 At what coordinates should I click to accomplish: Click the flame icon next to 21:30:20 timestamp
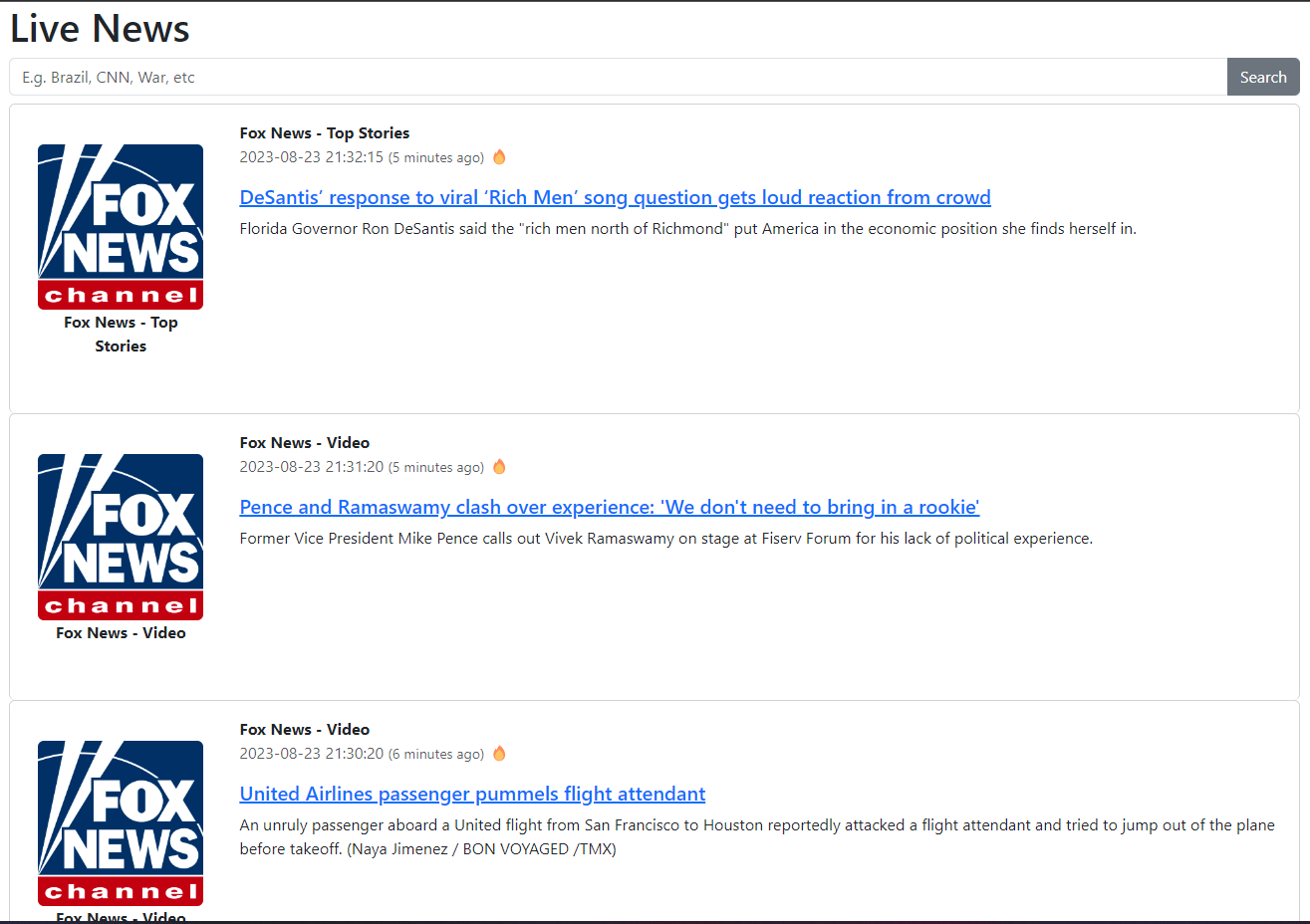pos(499,754)
